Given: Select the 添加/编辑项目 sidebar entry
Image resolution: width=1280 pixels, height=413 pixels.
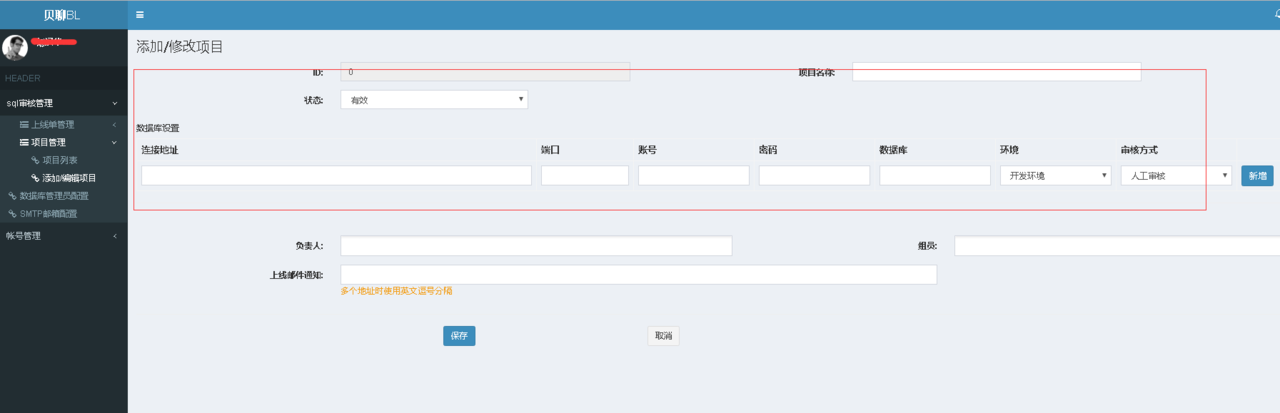Looking at the screenshot, I should point(69,178).
